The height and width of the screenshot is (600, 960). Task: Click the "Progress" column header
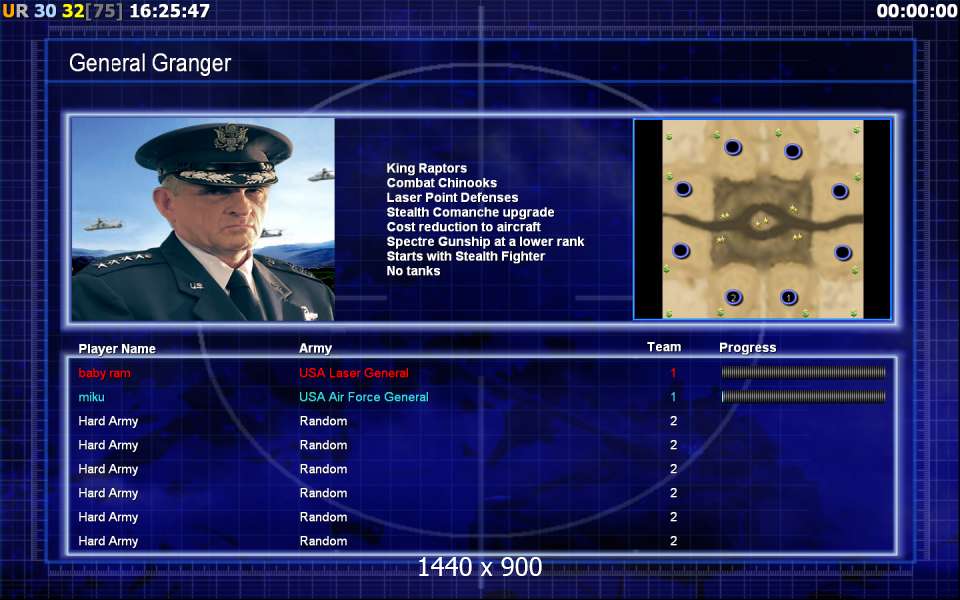tap(748, 348)
